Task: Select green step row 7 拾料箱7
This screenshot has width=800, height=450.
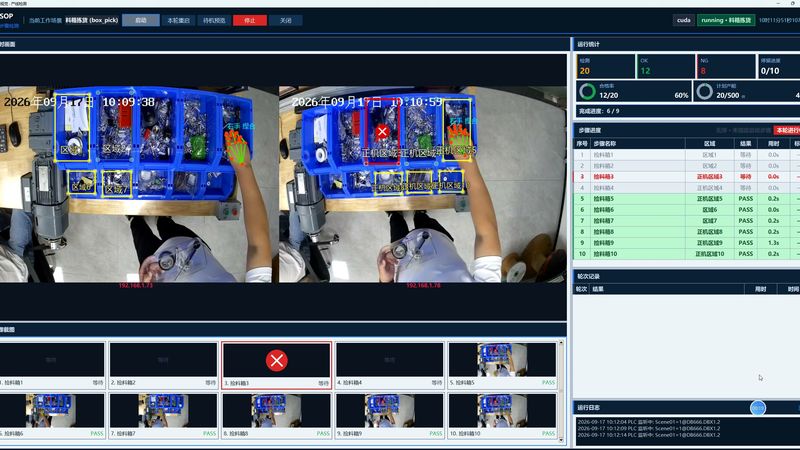Action: 687,221
